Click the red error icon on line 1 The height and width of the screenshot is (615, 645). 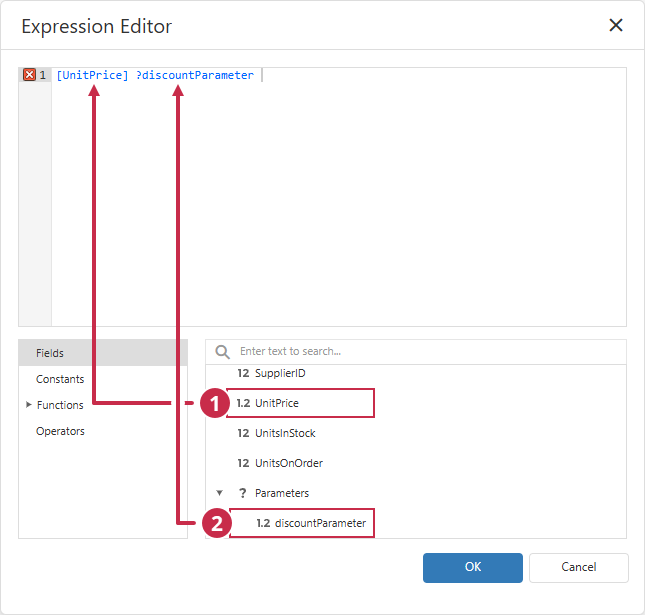click(x=29, y=75)
